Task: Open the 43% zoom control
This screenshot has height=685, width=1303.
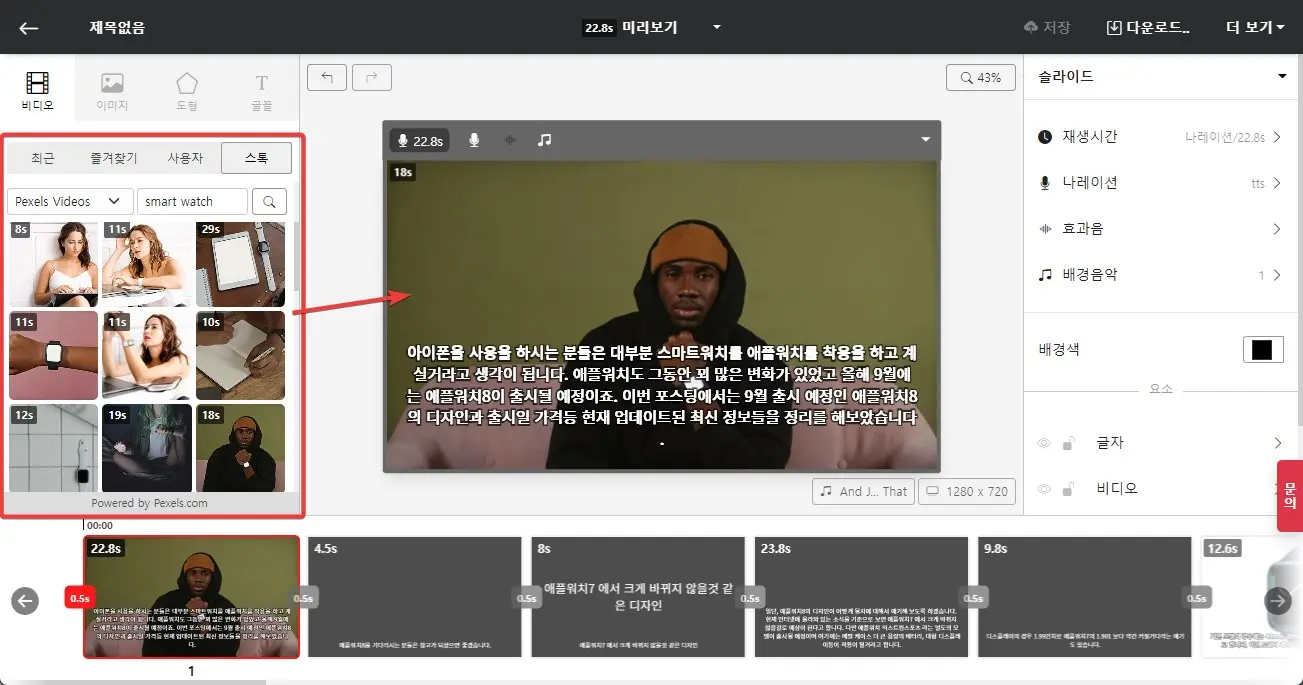Action: pyautogui.click(x=980, y=77)
